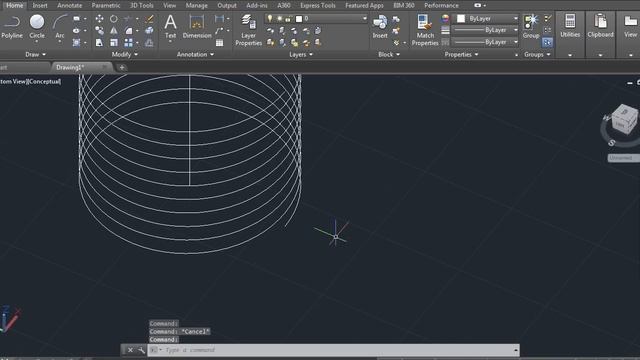Click the new drawing plus tab button
Screen dimensions: 640x360
[122, 68]
